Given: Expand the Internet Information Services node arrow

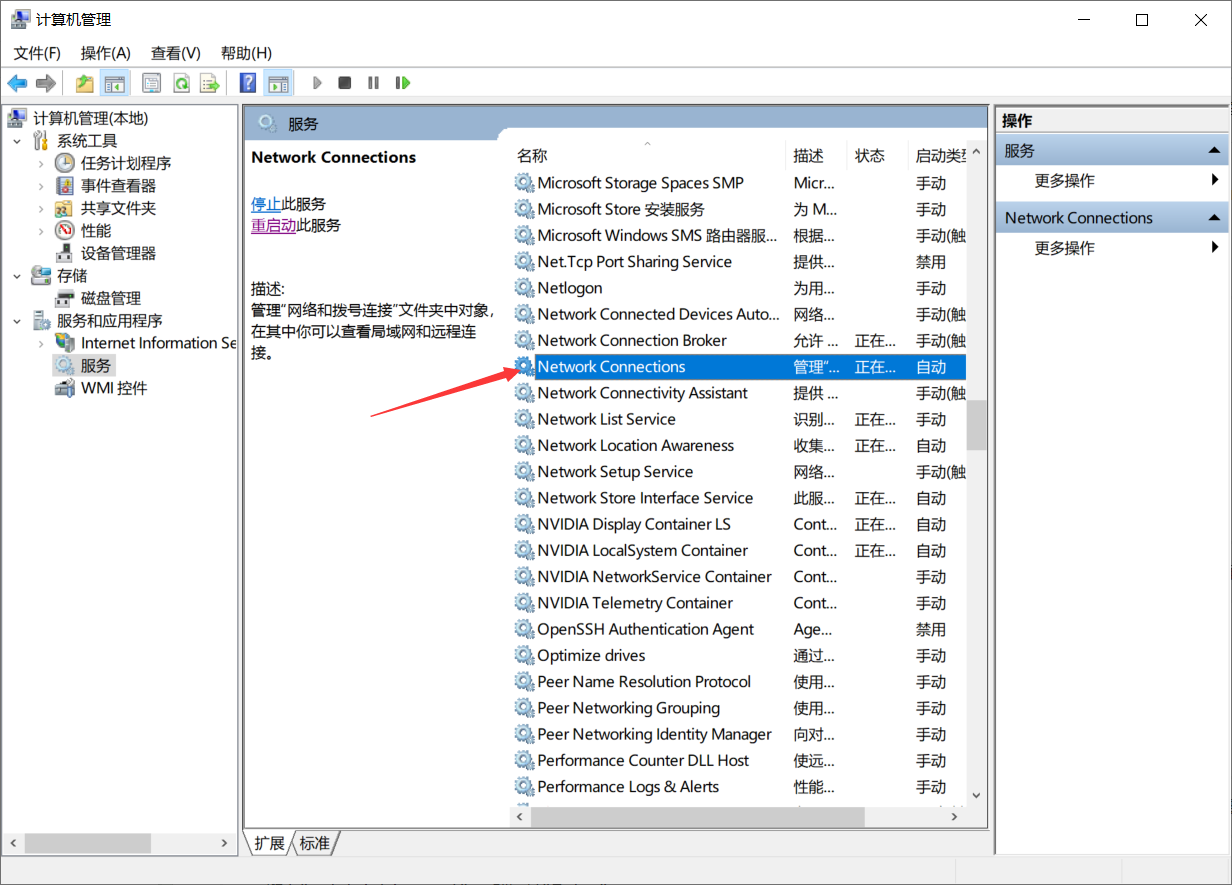Looking at the screenshot, I should click(41, 343).
